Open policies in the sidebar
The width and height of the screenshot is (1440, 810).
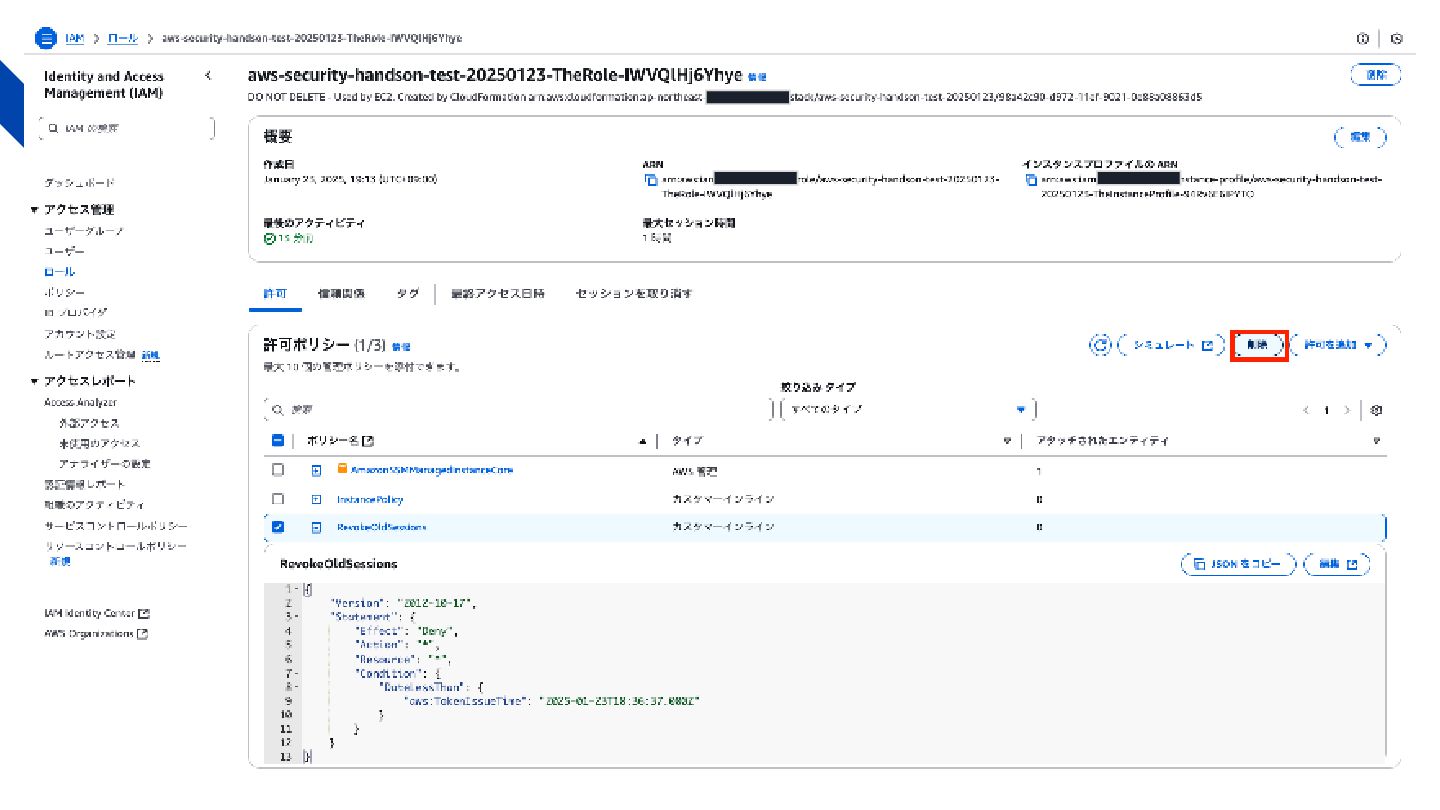coord(63,292)
